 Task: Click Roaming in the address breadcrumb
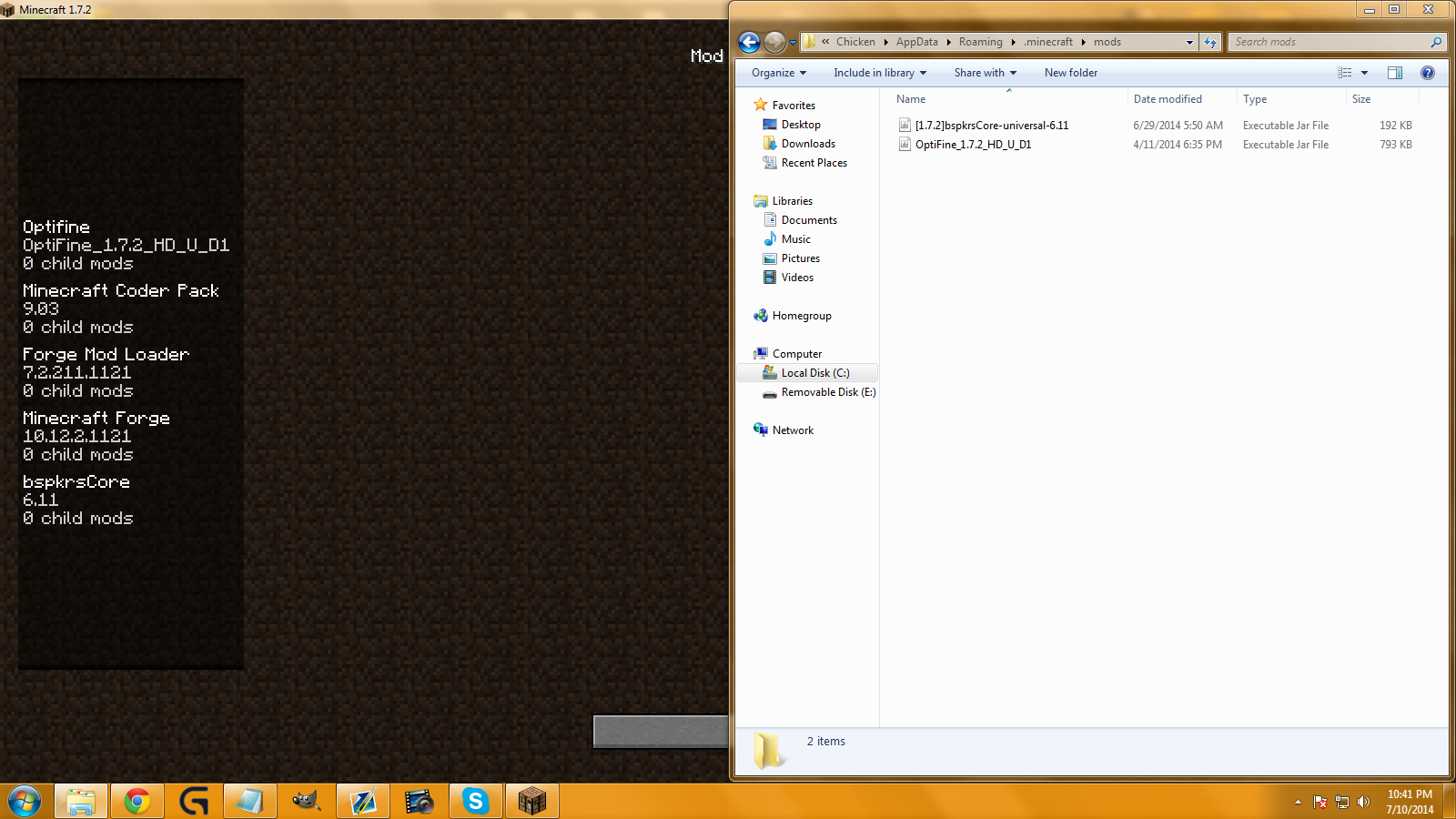[x=980, y=42]
